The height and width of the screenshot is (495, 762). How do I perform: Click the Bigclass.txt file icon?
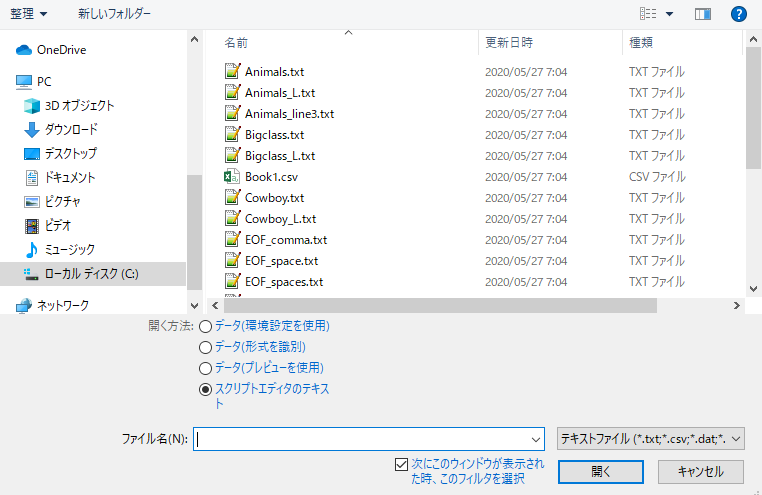coord(232,135)
